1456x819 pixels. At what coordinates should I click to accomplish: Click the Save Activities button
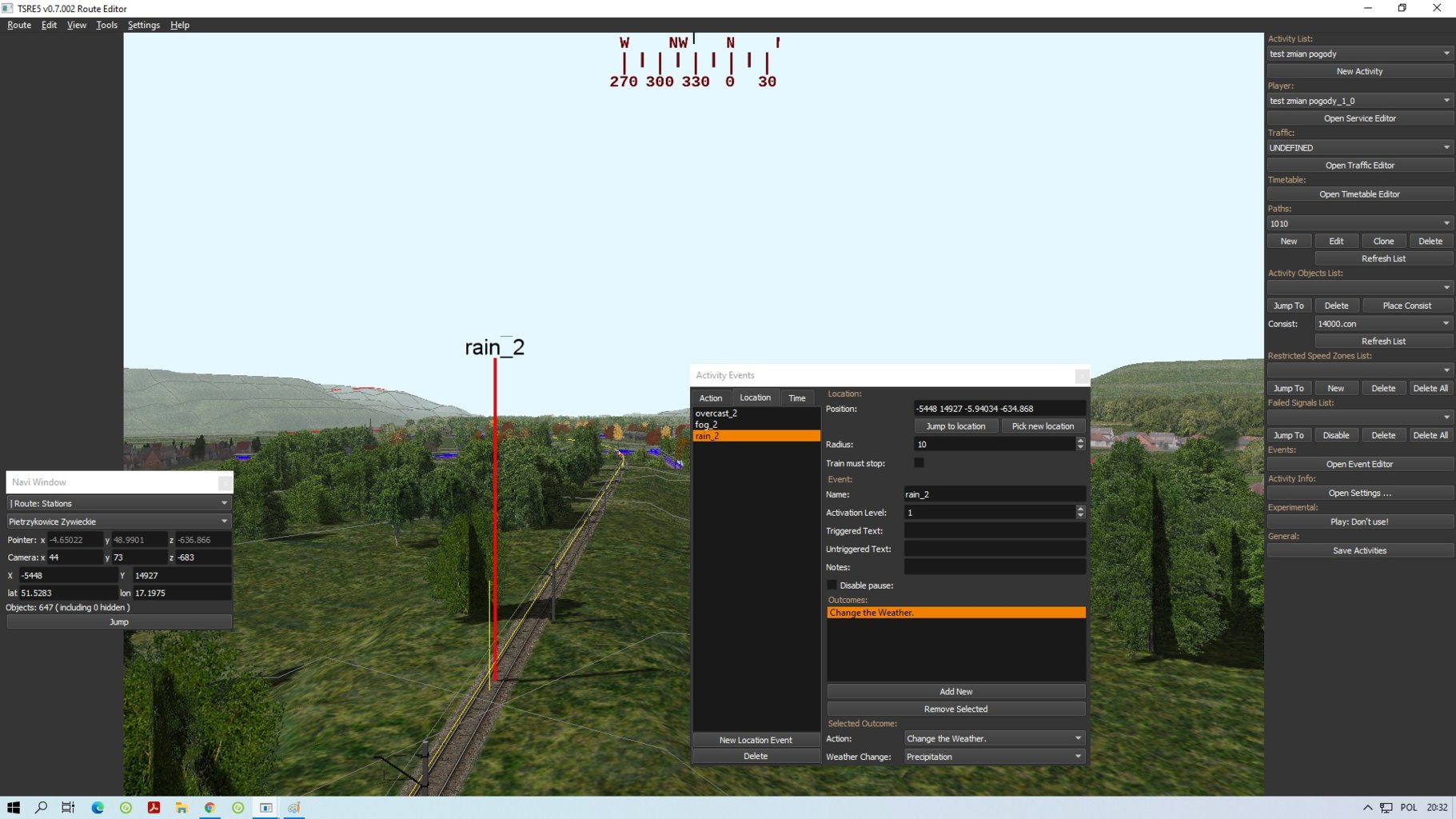(x=1359, y=551)
